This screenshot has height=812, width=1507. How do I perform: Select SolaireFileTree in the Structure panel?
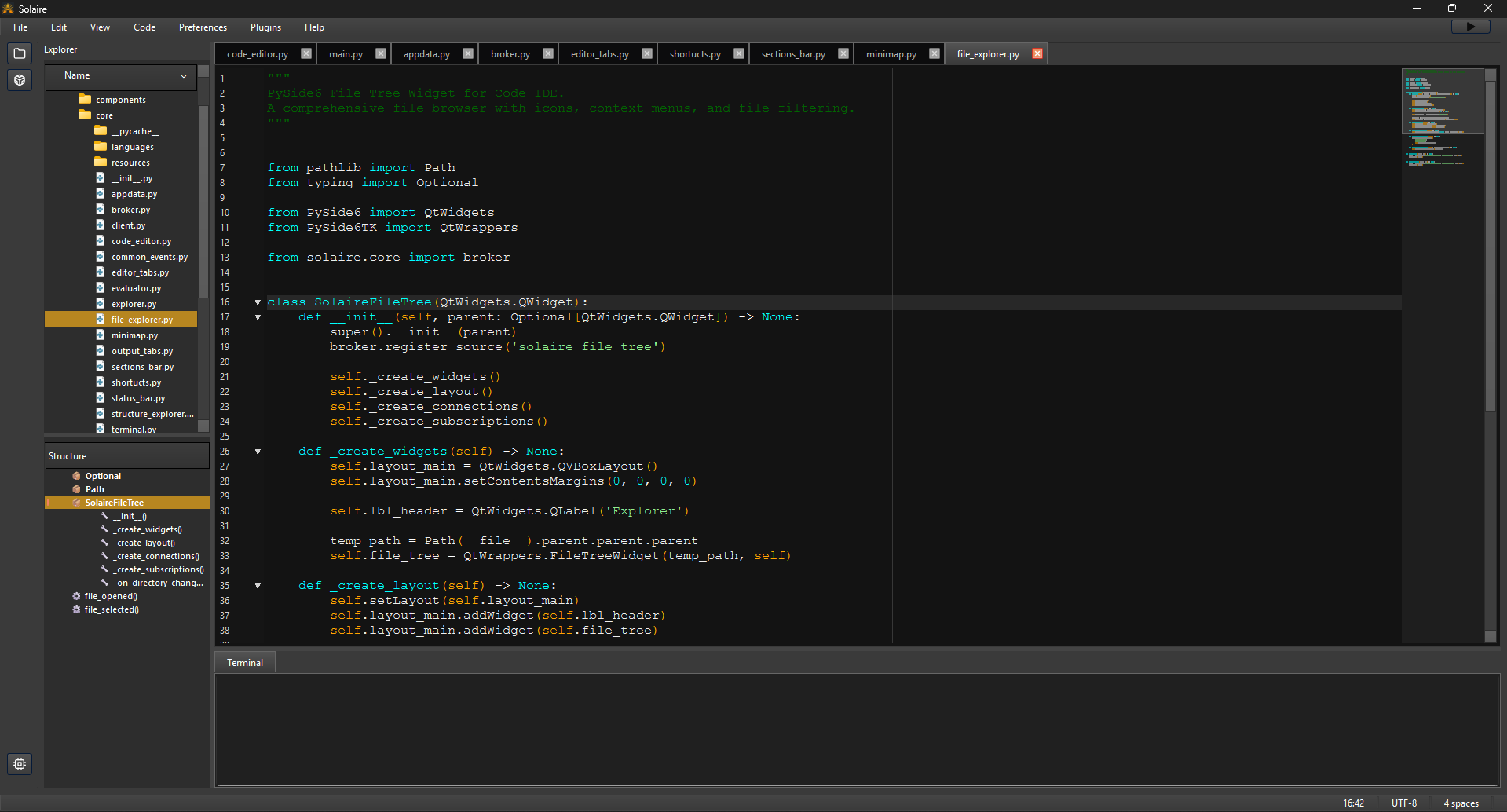pos(127,503)
